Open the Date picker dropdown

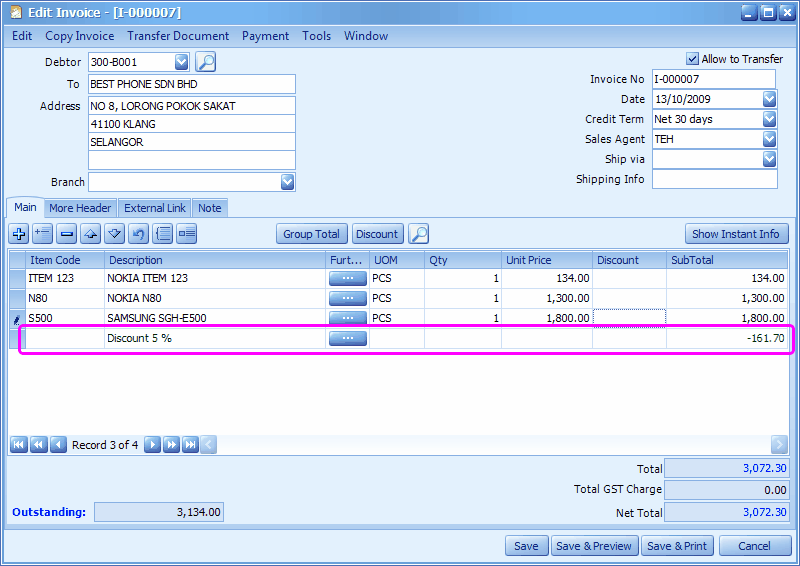[x=769, y=99]
